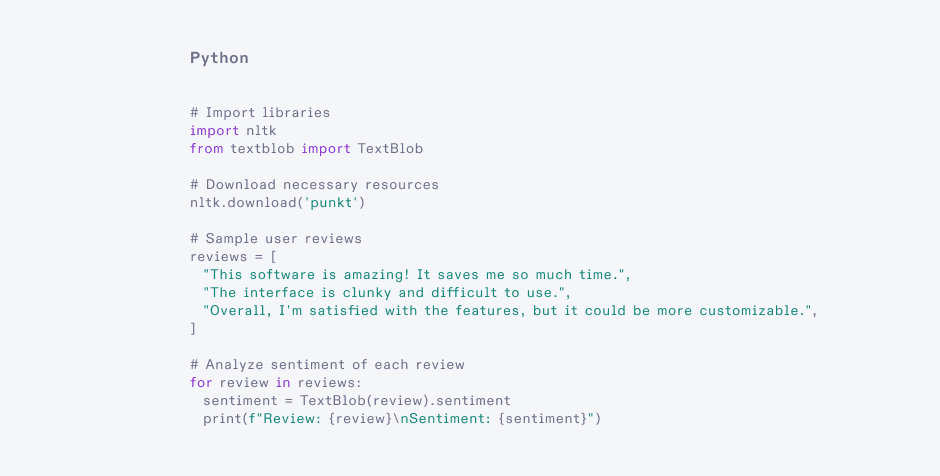Click the "# Download necessary resources" comment
The height and width of the screenshot is (476, 940).
pos(314,184)
